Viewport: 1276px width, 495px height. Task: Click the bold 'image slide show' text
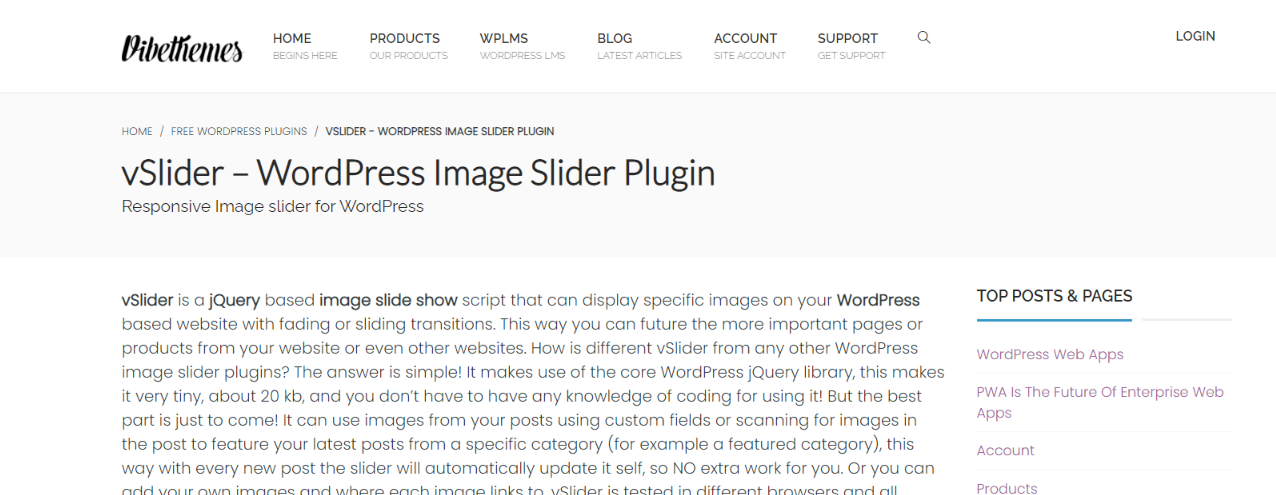point(388,300)
